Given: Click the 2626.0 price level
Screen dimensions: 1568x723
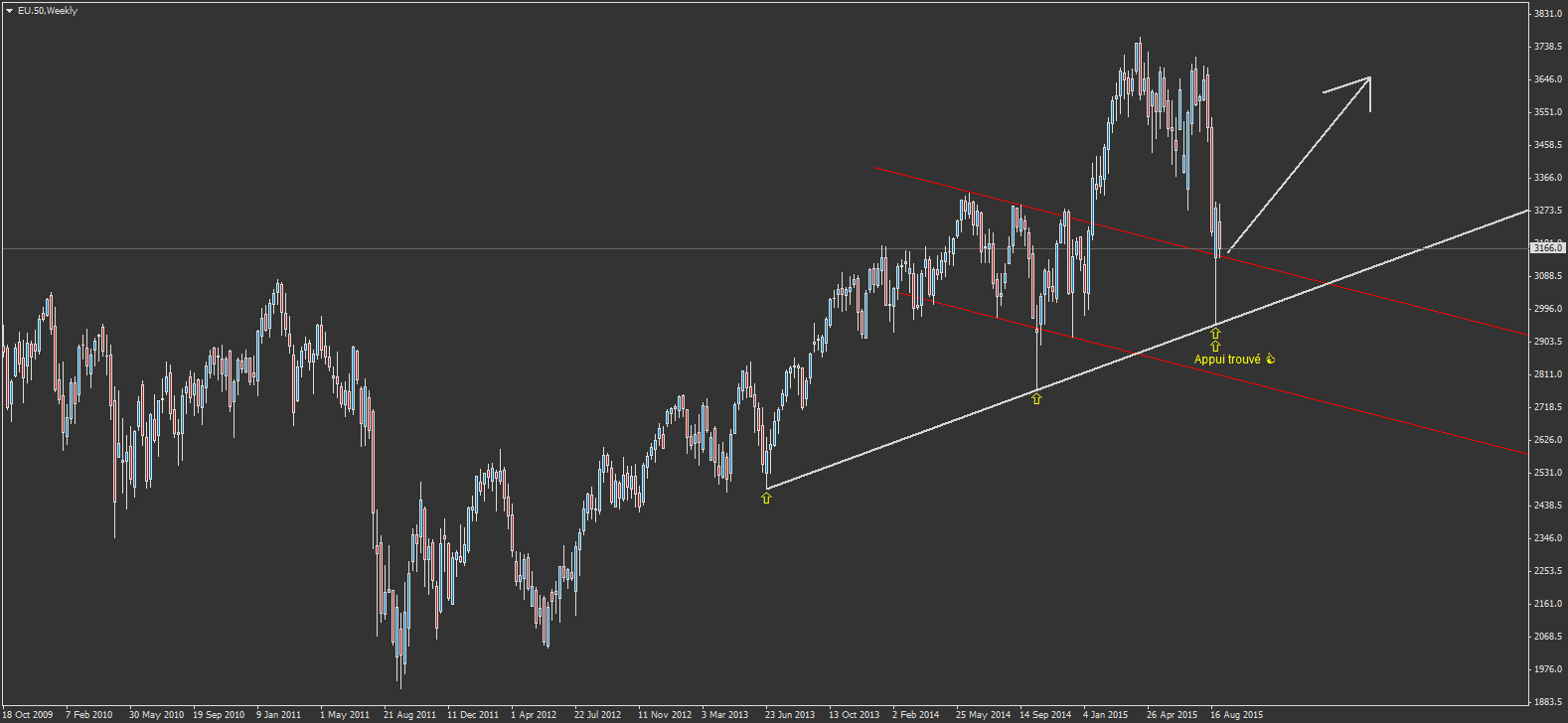Looking at the screenshot, I should [1548, 440].
